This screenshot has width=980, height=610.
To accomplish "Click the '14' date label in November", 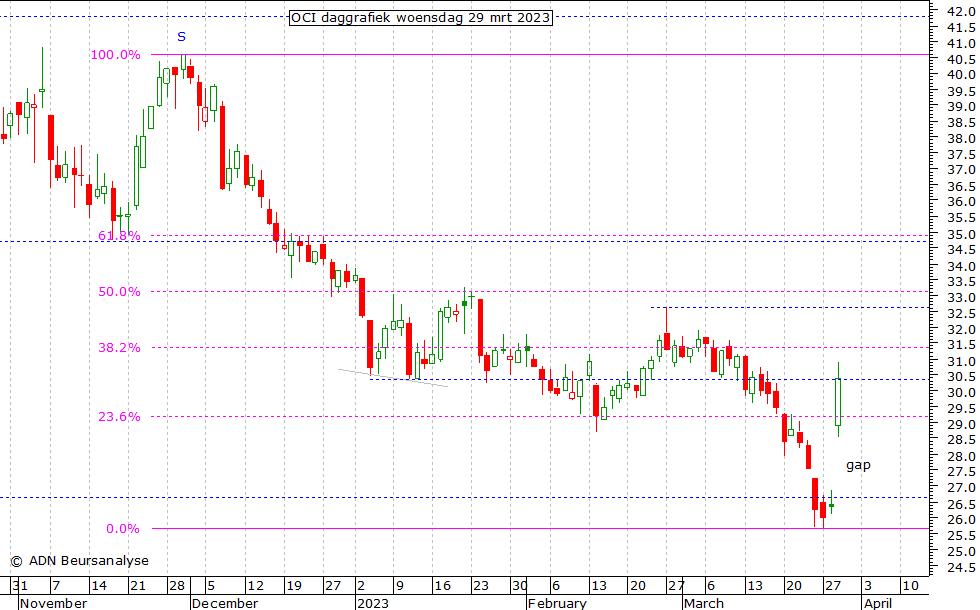I will click(99, 586).
